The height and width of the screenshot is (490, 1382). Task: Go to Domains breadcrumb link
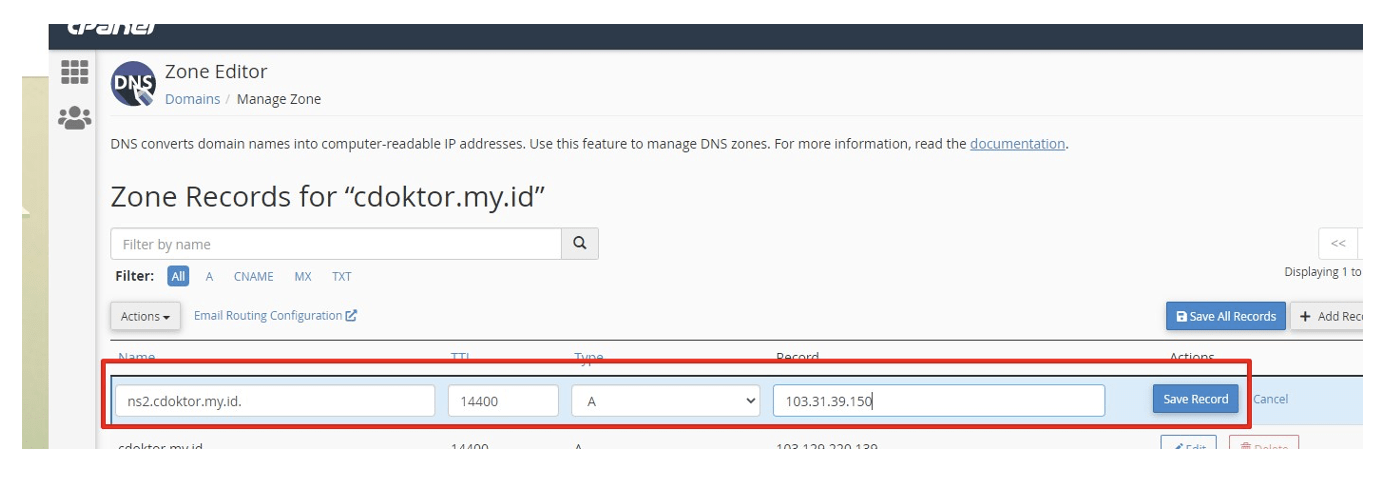193,99
